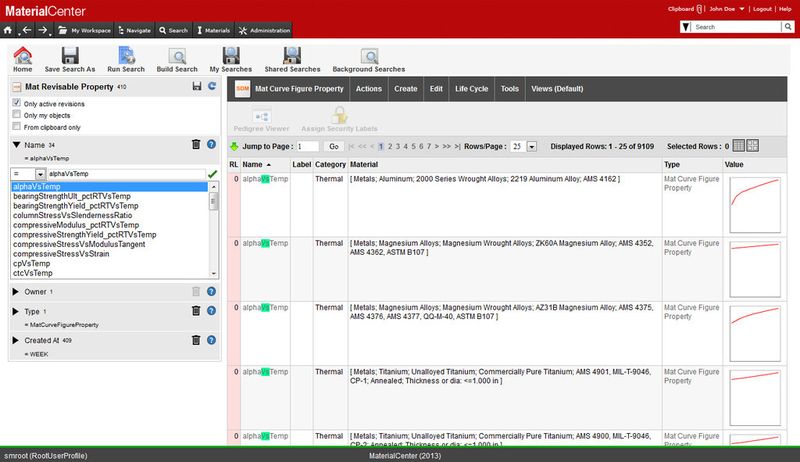Image resolution: width=800 pixels, height=462 pixels.
Task: Click the Save Search As disk icon
Action: pyautogui.click(x=70, y=56)
